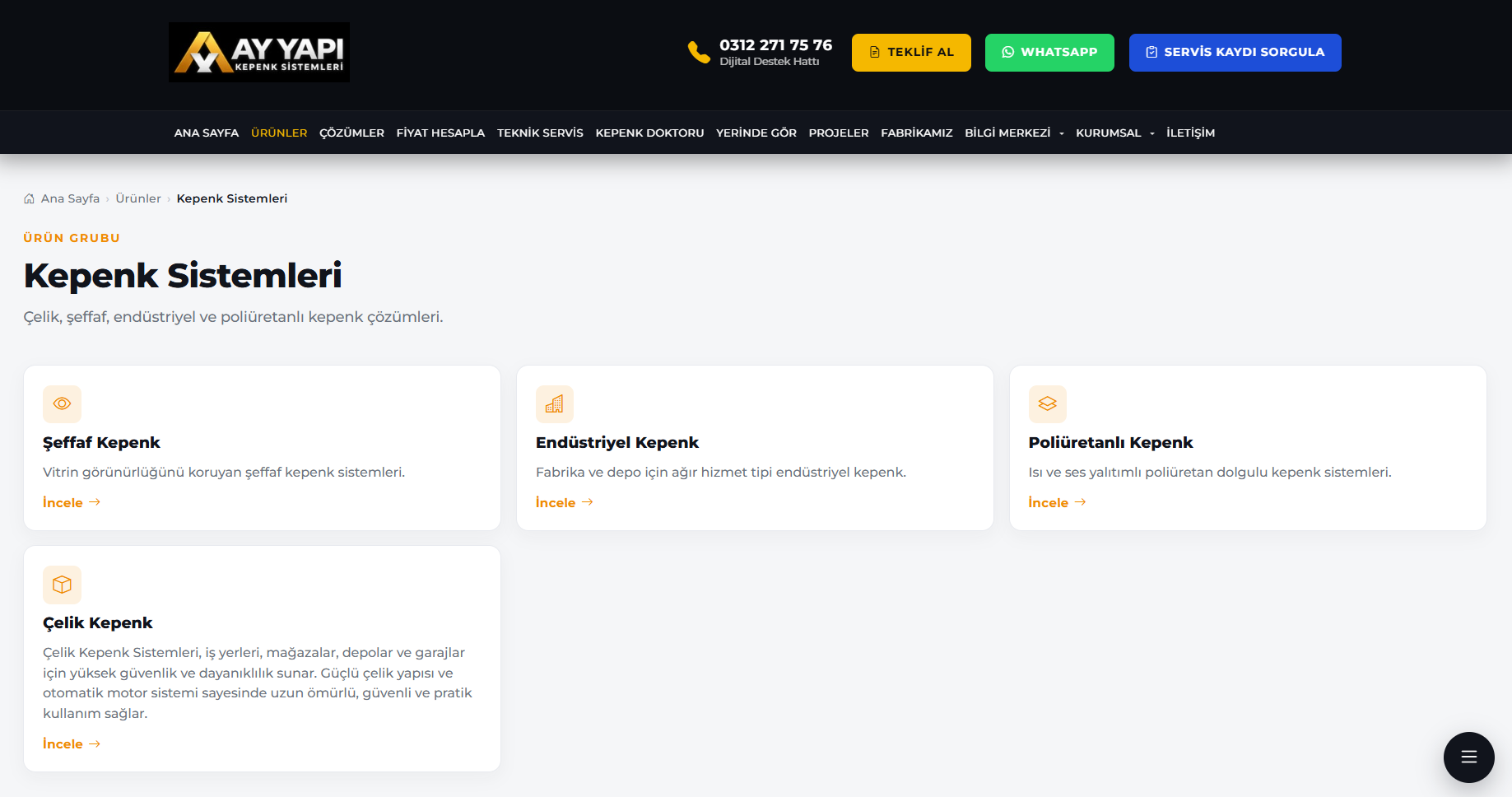
Task: Click the eye icon on Şeffaf Kepenk card
Action: [x=62, y=403]
